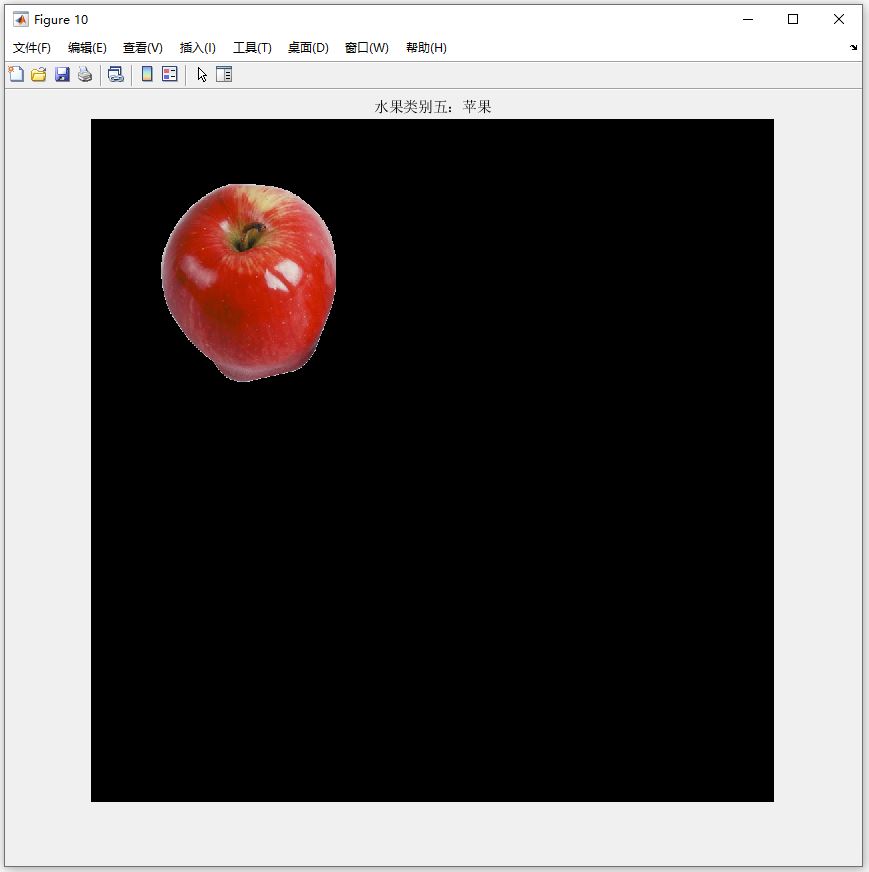869x872 pixels.
Task: Click the New Figure toolbar icon
Action: (x=16, y=74)
